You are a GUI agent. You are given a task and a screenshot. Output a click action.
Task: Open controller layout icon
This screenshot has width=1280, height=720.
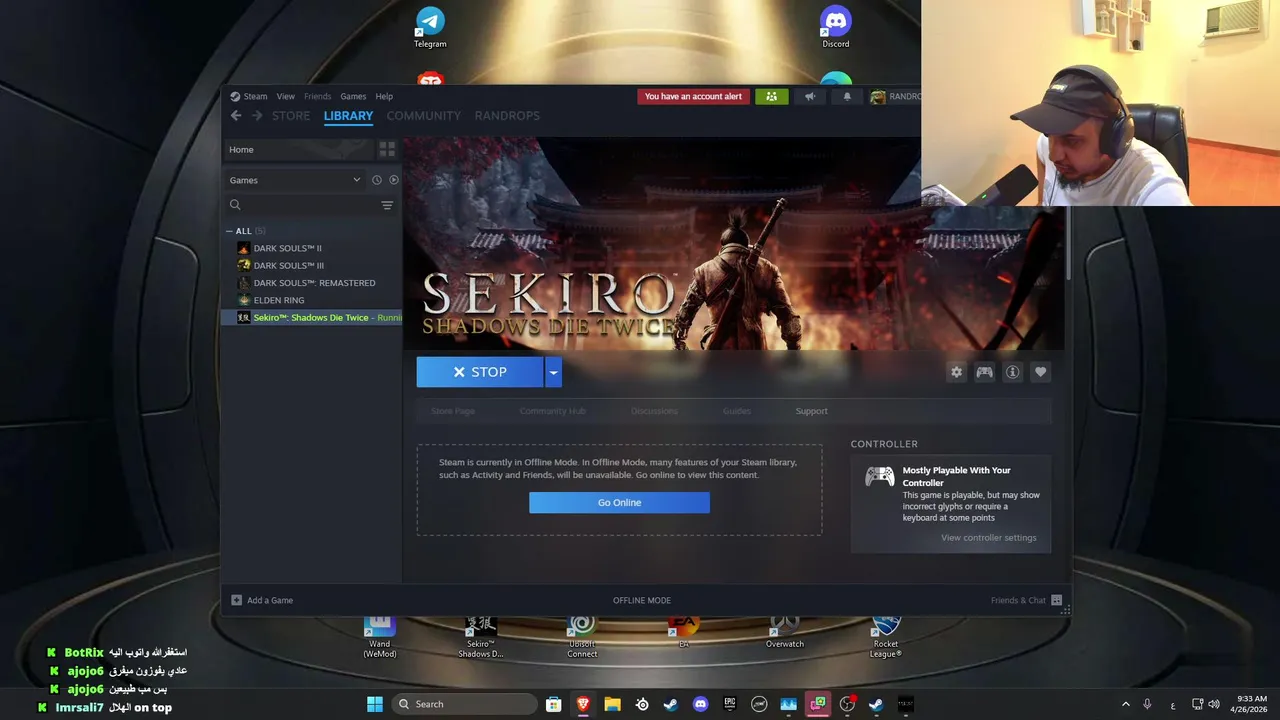[x=985, y=372]
